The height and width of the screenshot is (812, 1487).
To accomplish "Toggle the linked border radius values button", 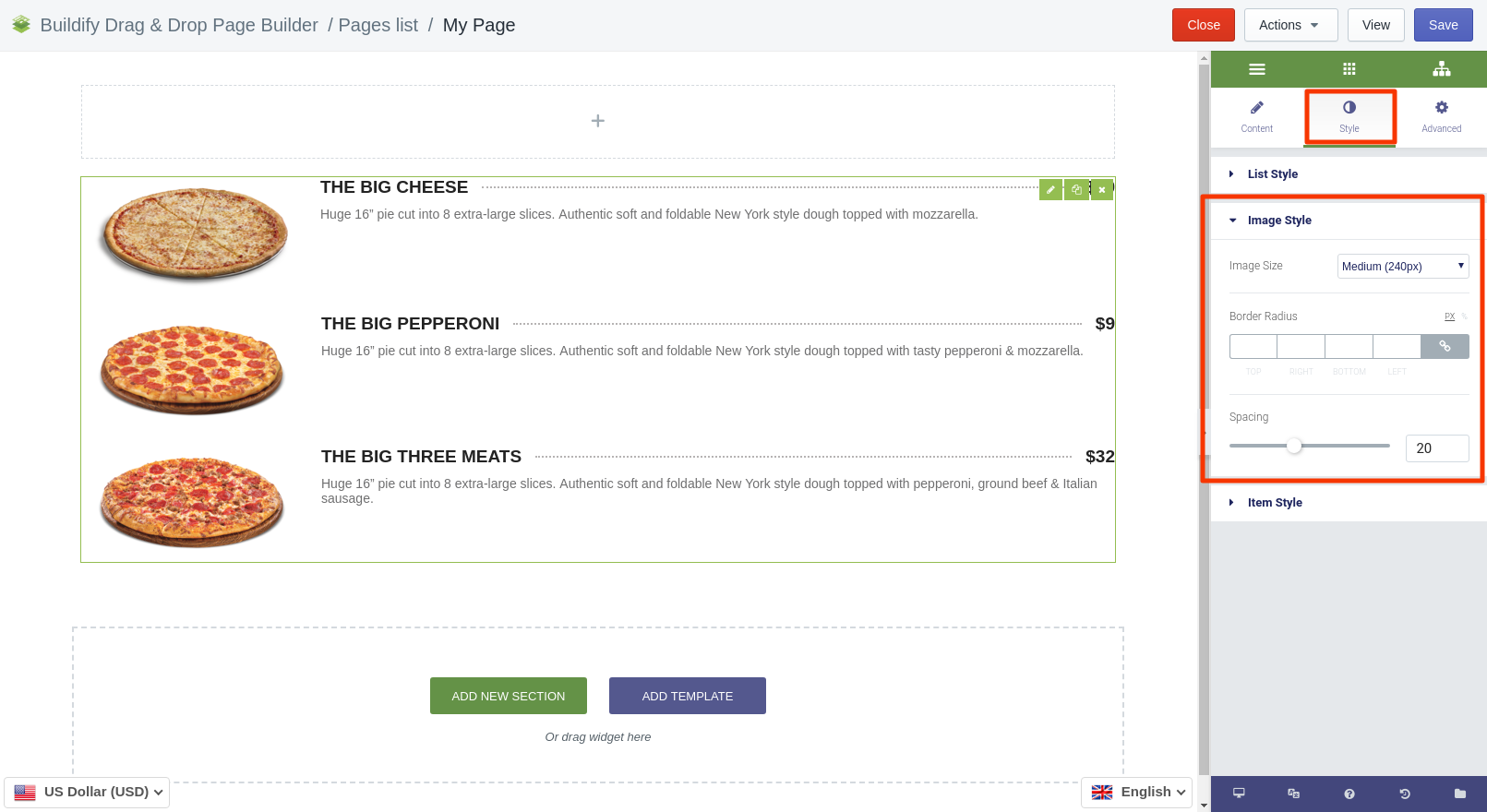I will click(x=1445, y=347).
